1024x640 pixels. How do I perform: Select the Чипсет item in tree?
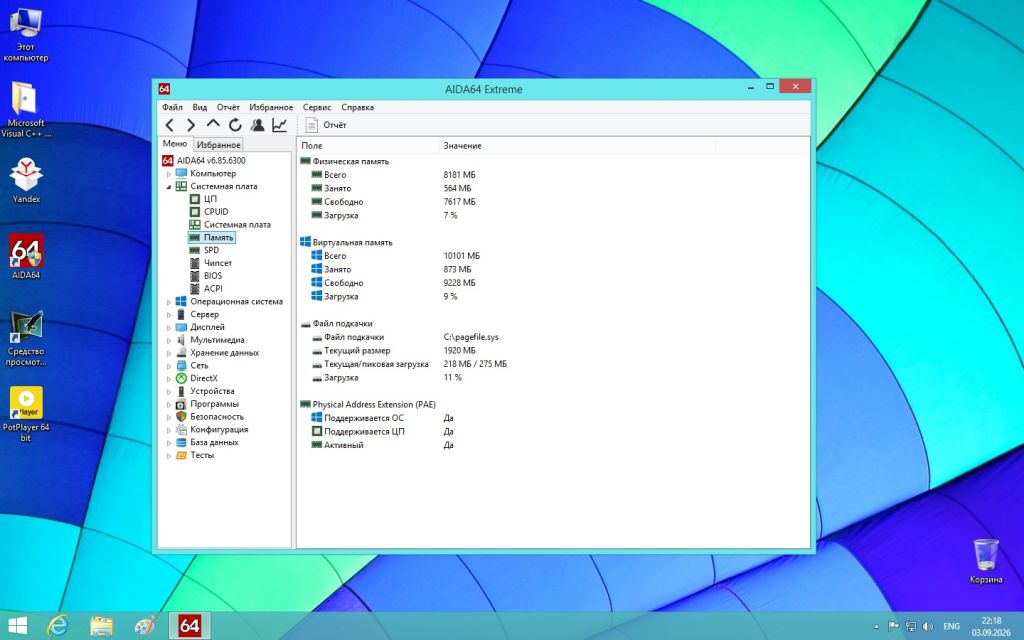coord(217,263)
